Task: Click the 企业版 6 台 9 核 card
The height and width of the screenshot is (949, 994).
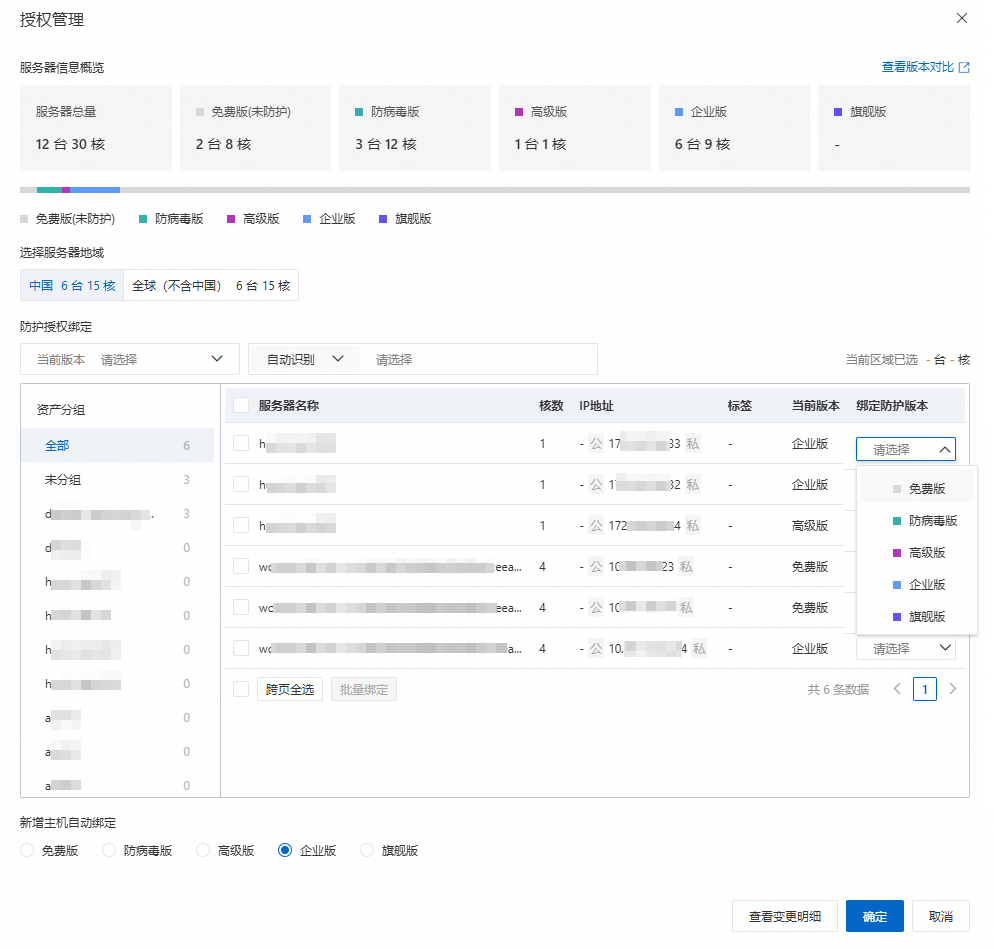Action: (734, 128)
